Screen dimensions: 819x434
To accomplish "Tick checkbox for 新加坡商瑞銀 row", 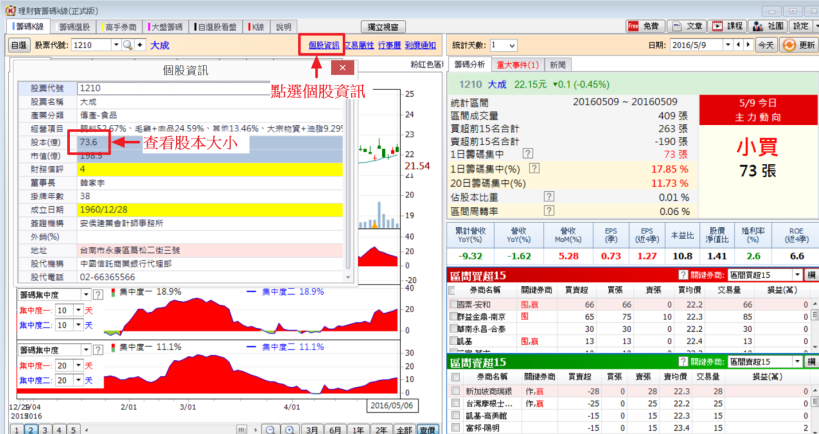I will tap(455, 391).
